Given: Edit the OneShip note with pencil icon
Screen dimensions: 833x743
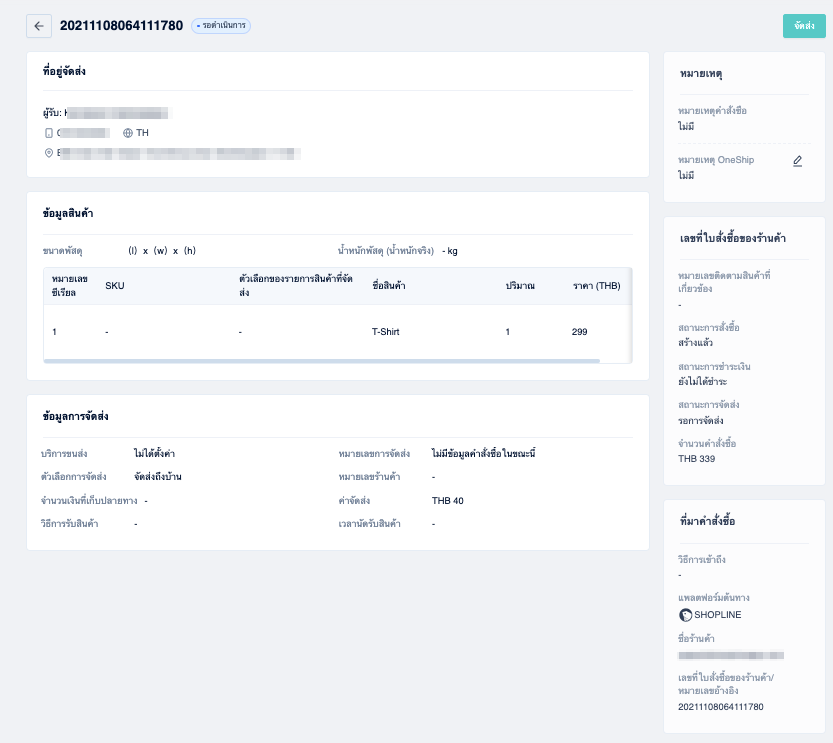Looking at the screenshot, I should click(797, 161).
